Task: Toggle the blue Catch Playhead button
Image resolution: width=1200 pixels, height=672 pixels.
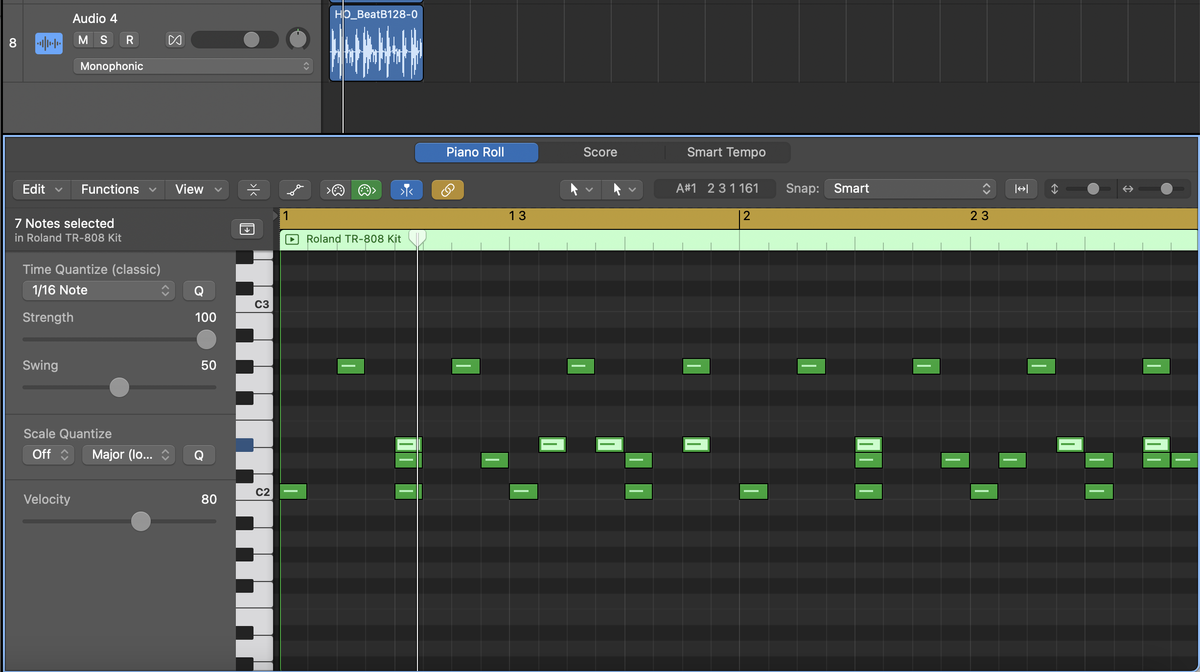Action: [x=406, y=189]
